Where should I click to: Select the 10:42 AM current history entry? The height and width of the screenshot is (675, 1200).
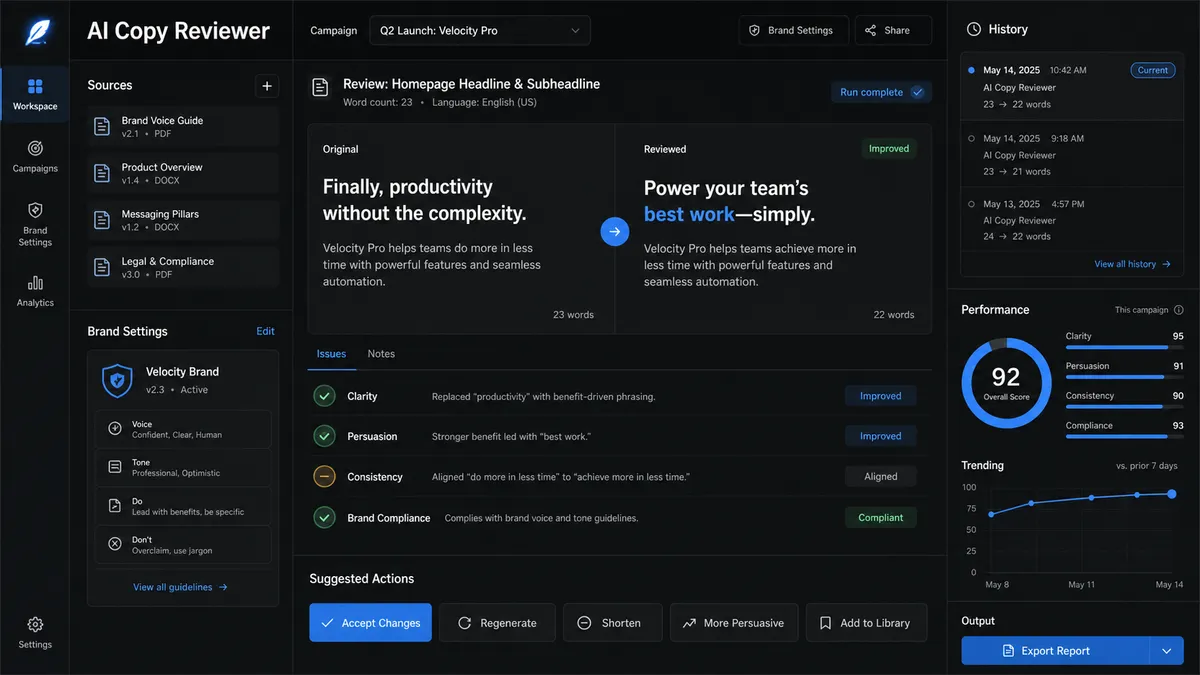point(1072,87)
